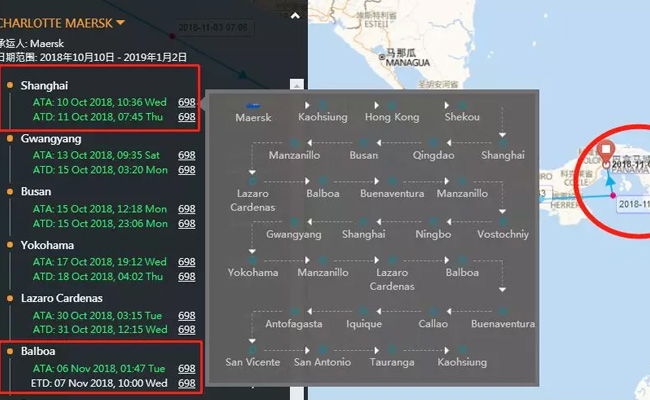Collapse the panel with the up chevron
This screenshot has width=650, height=400.
click(x=295, y=16)
